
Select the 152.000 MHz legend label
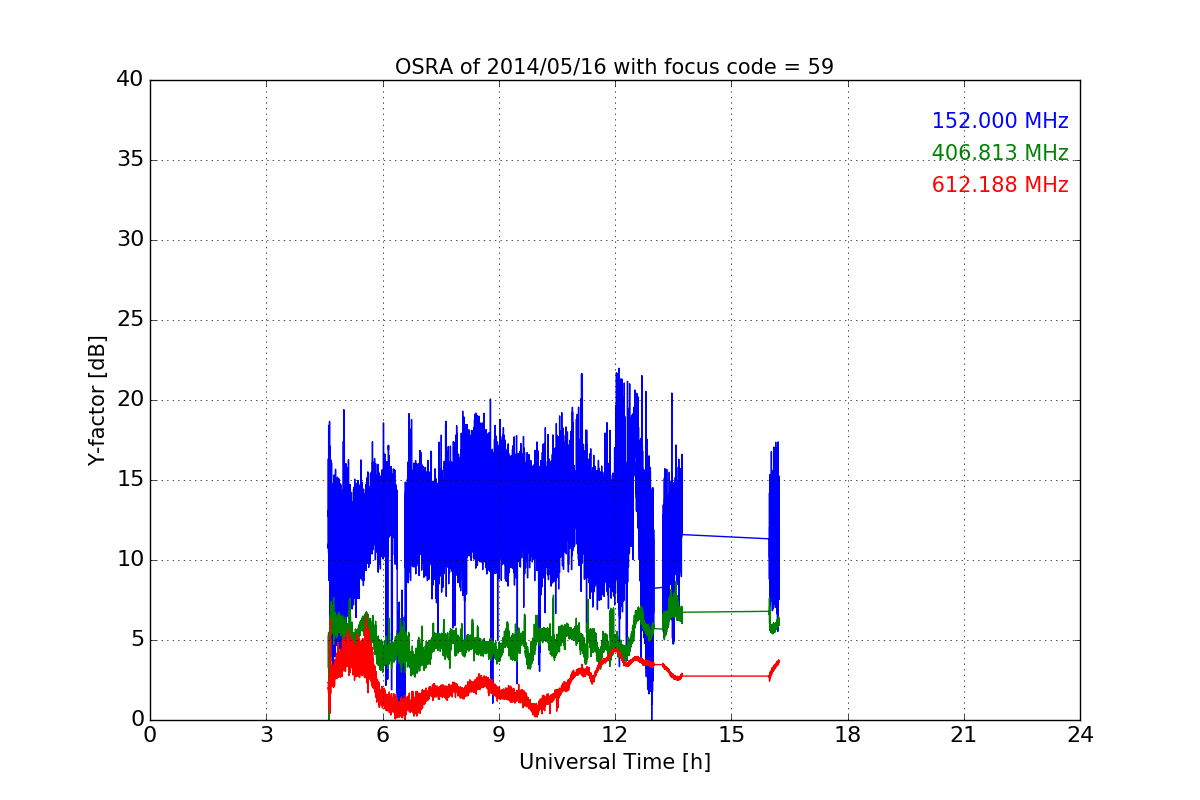pos(1000,121)
